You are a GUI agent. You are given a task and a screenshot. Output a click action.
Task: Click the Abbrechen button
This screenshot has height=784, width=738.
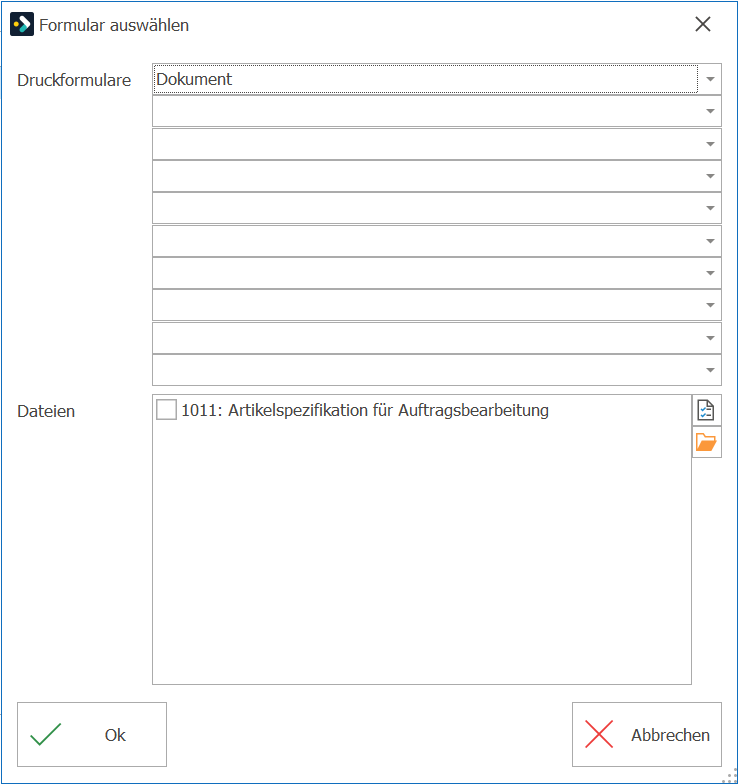(x=647, y=734)
